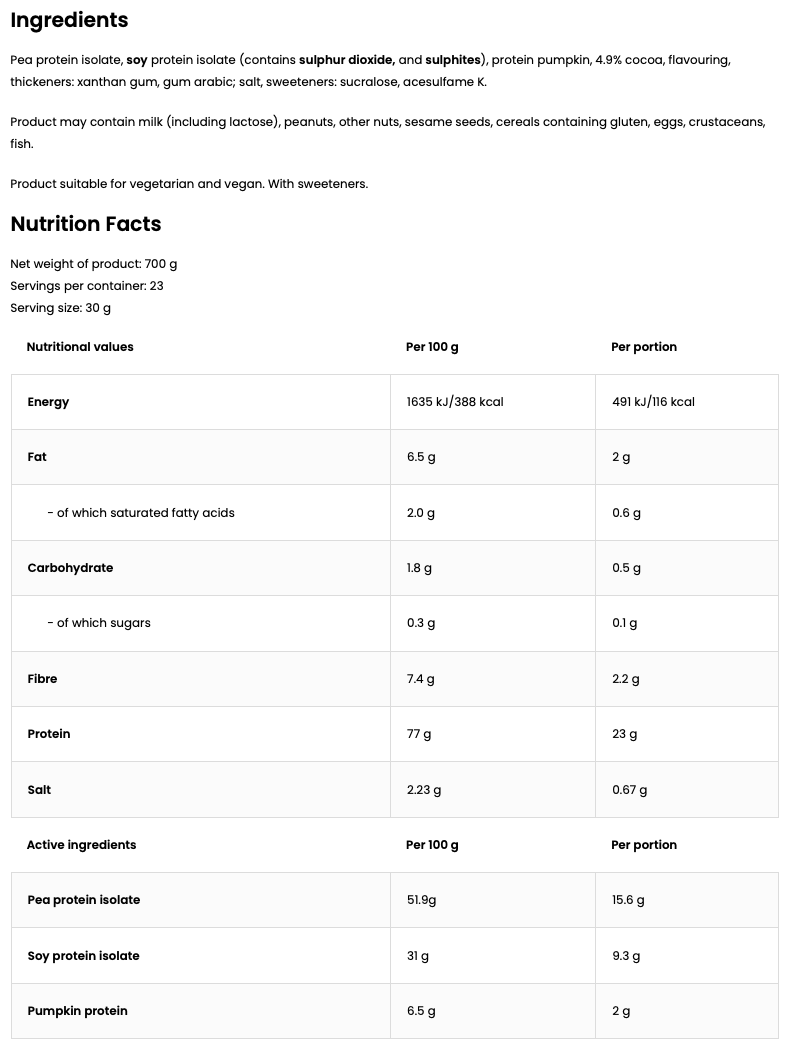Click the Ingredients heading

pyautogui.click(x=69, y=20)
